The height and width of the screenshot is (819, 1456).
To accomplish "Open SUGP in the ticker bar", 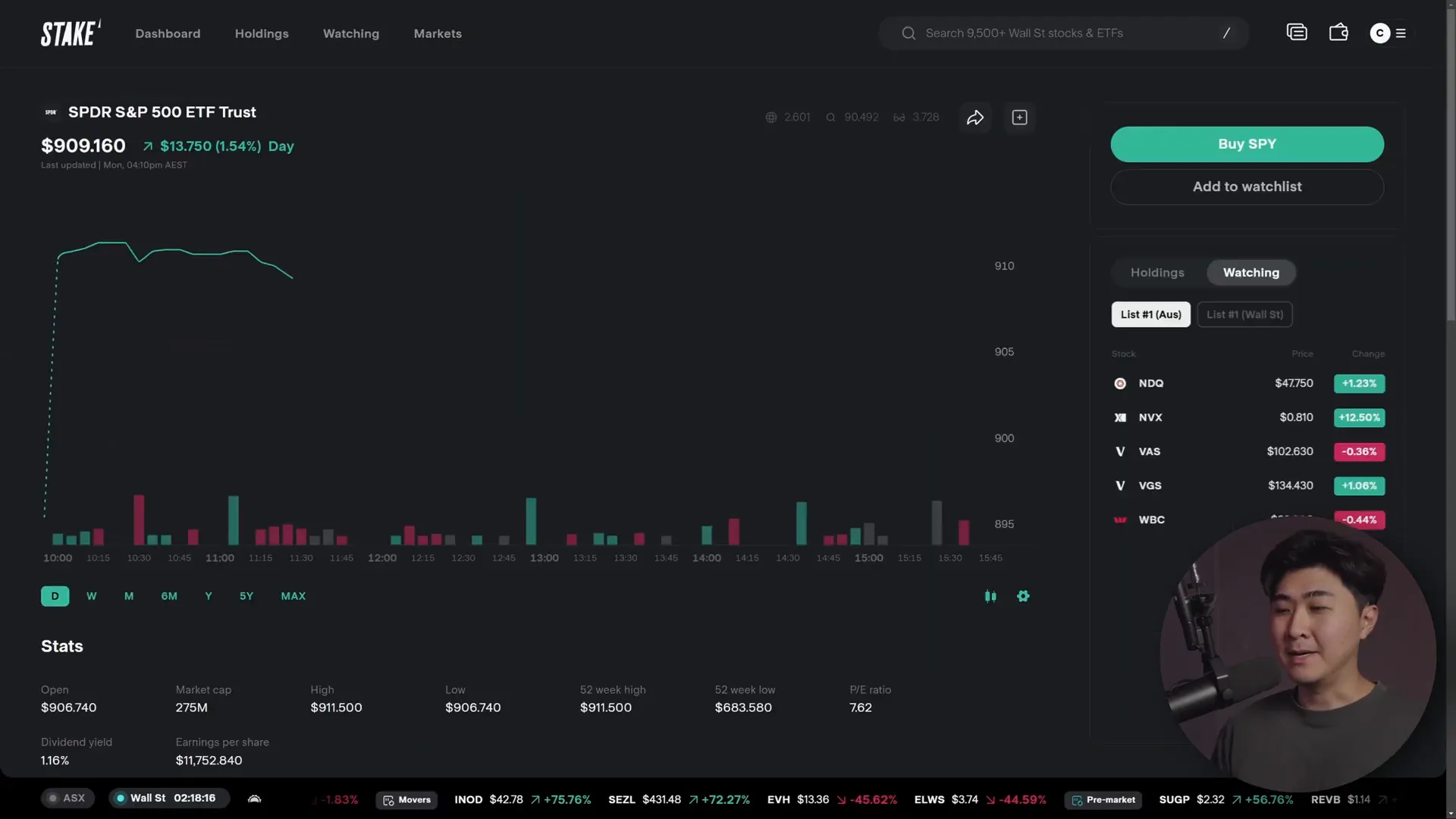I will coord(1226,800).
